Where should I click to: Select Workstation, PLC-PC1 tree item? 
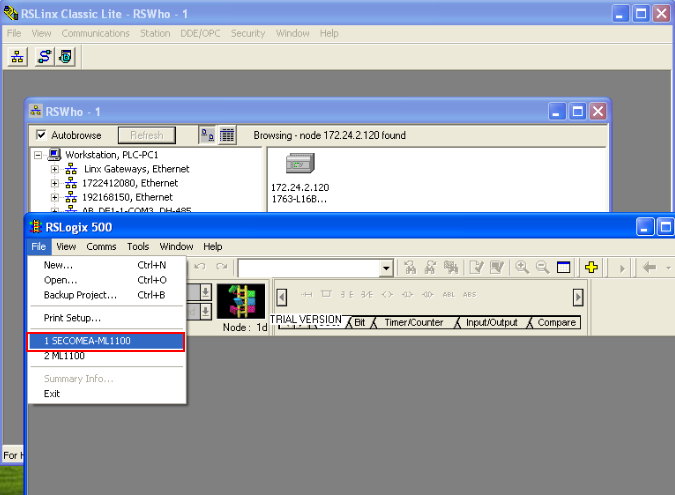111,155
